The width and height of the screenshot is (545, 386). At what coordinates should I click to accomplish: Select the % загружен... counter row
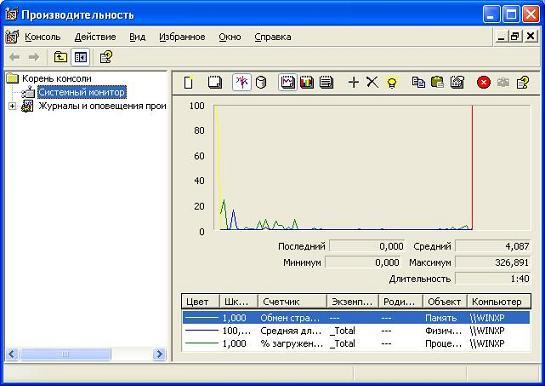[x=356, y=343]
